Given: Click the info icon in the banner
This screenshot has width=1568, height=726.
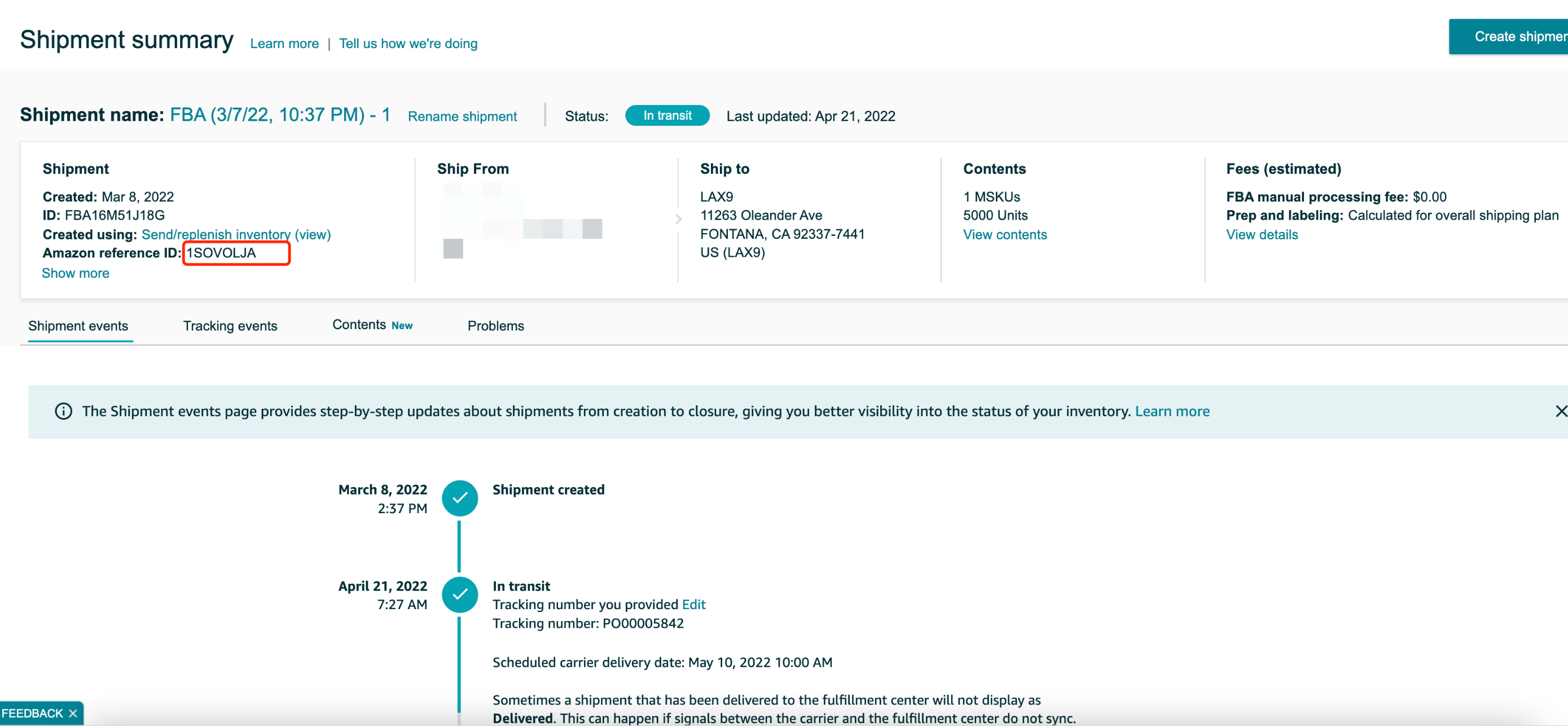Looking at the screenshot, I should [x=63, y=411].
